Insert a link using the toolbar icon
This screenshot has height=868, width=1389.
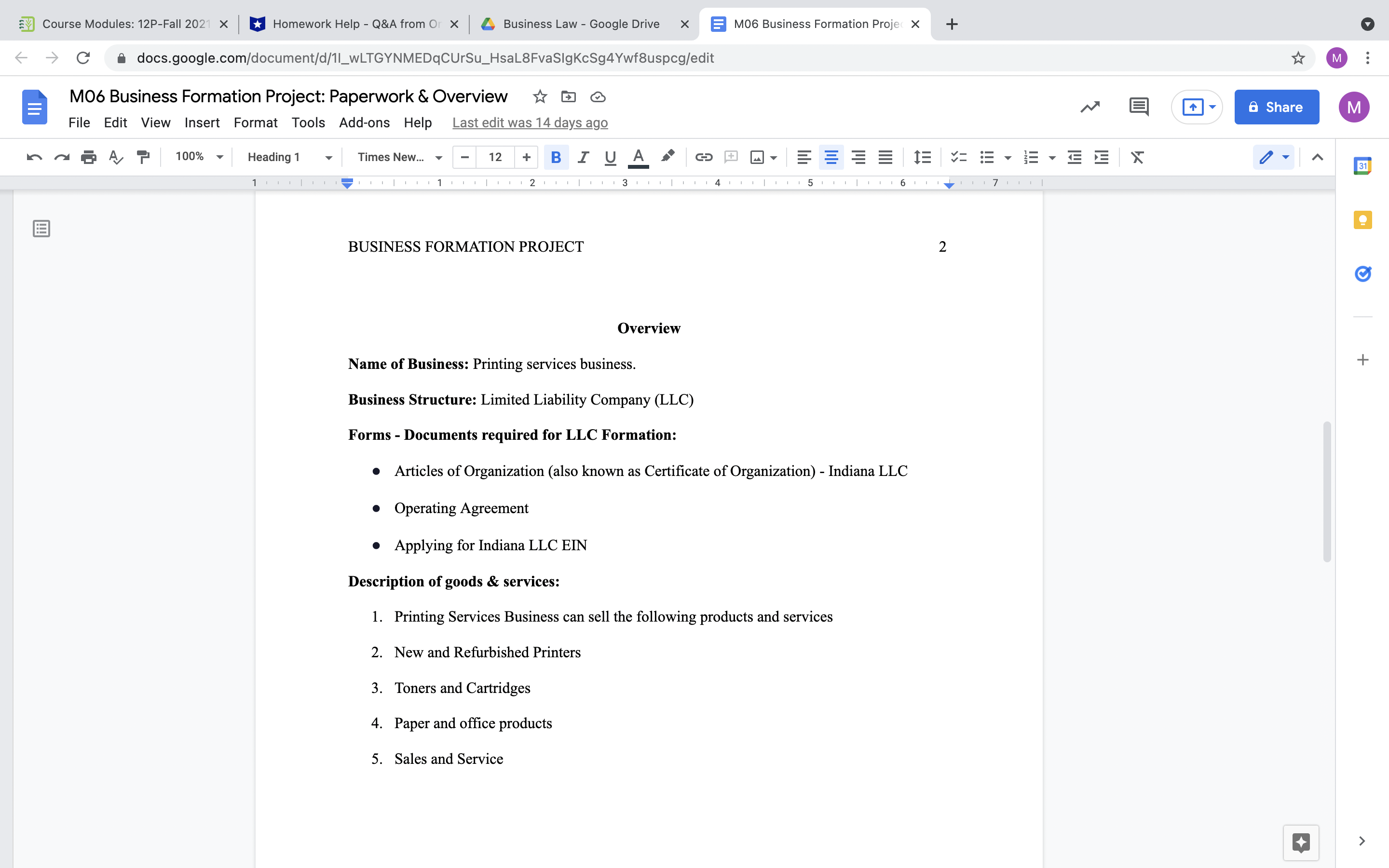coord(704,157)
